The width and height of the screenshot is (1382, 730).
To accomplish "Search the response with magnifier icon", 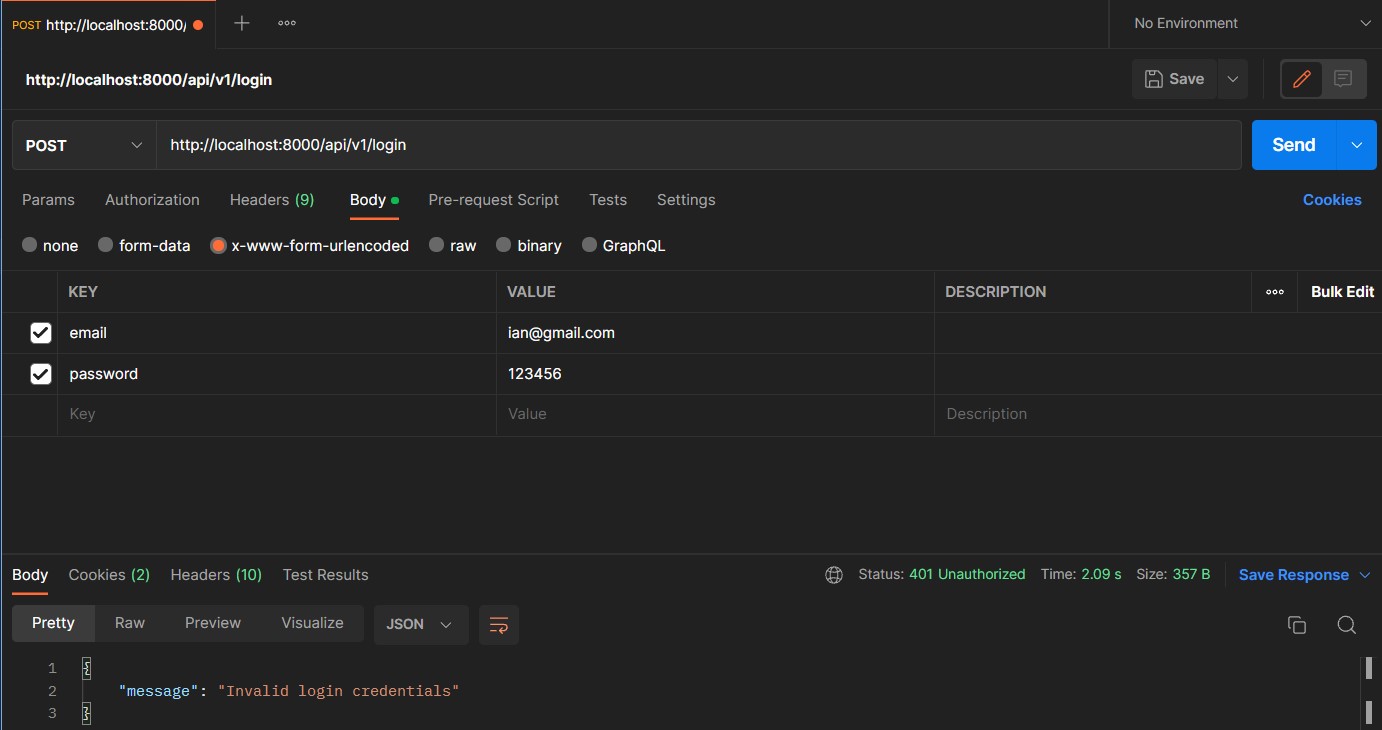I will [x=1346, y=625].
